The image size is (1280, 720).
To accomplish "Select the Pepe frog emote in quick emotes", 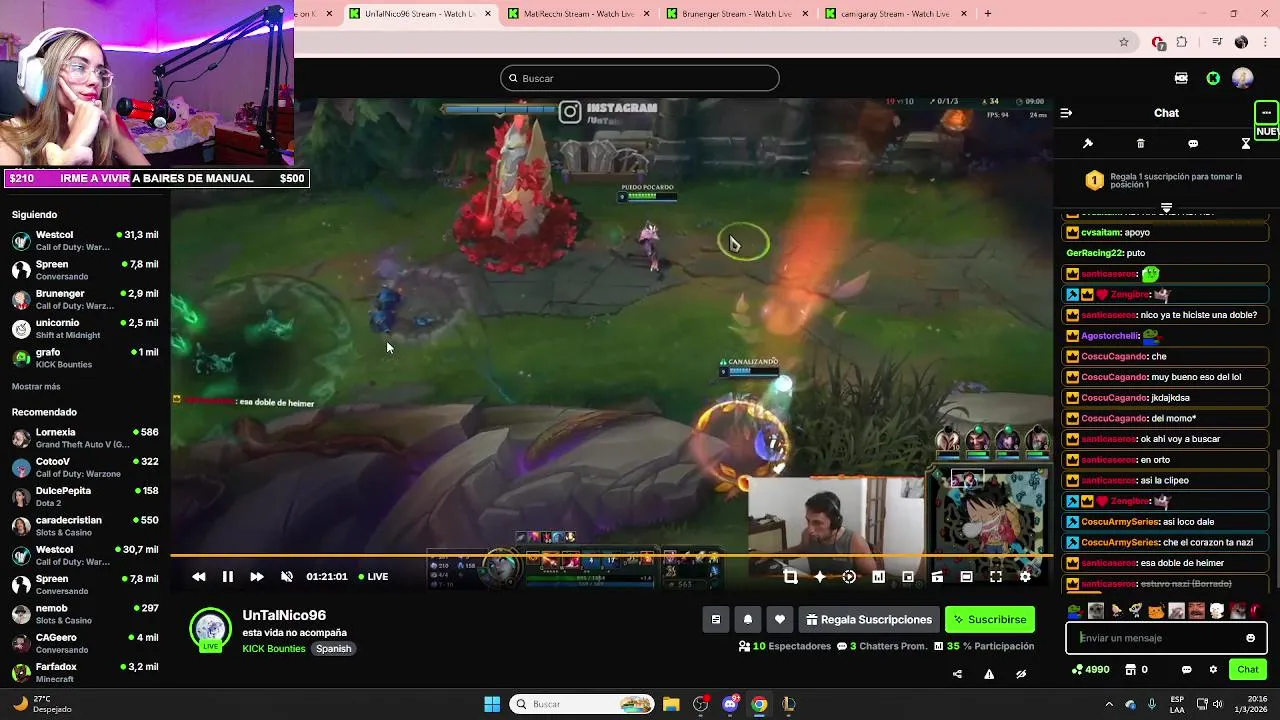I will 1075,611.
